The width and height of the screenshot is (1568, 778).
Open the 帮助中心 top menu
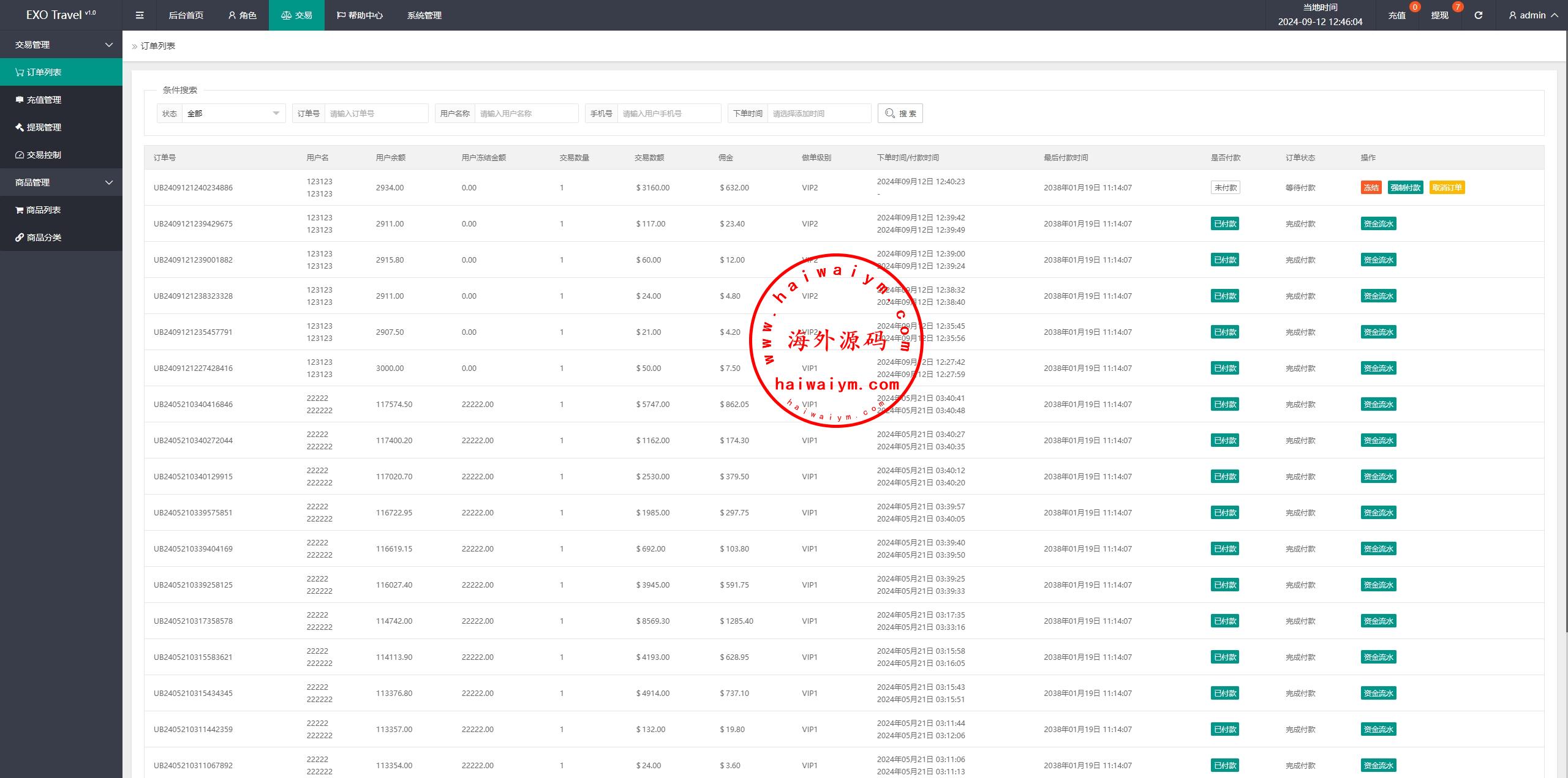coord(360,15)
